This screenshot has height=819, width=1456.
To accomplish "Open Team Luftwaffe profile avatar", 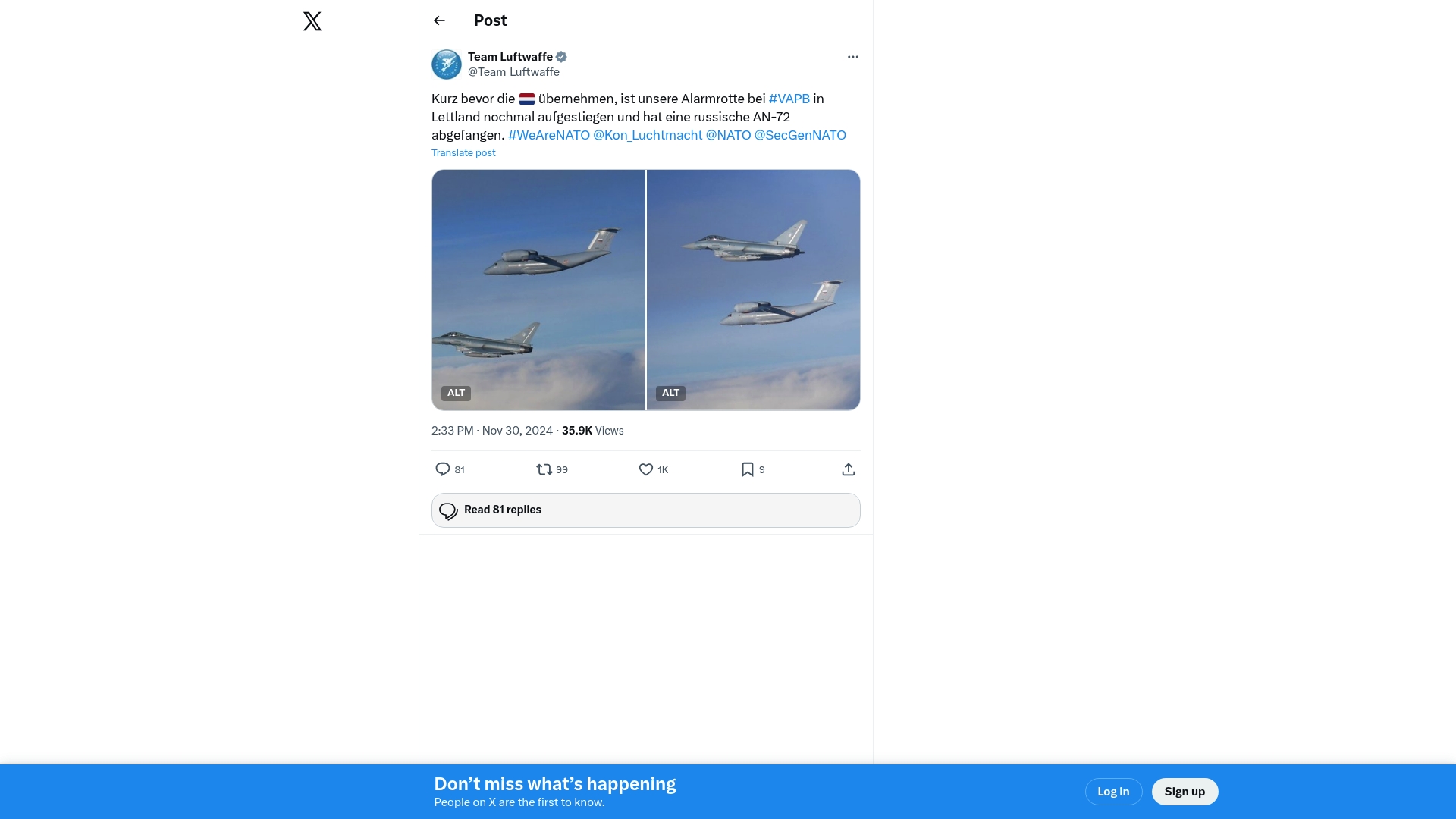I will click(447, 64).
